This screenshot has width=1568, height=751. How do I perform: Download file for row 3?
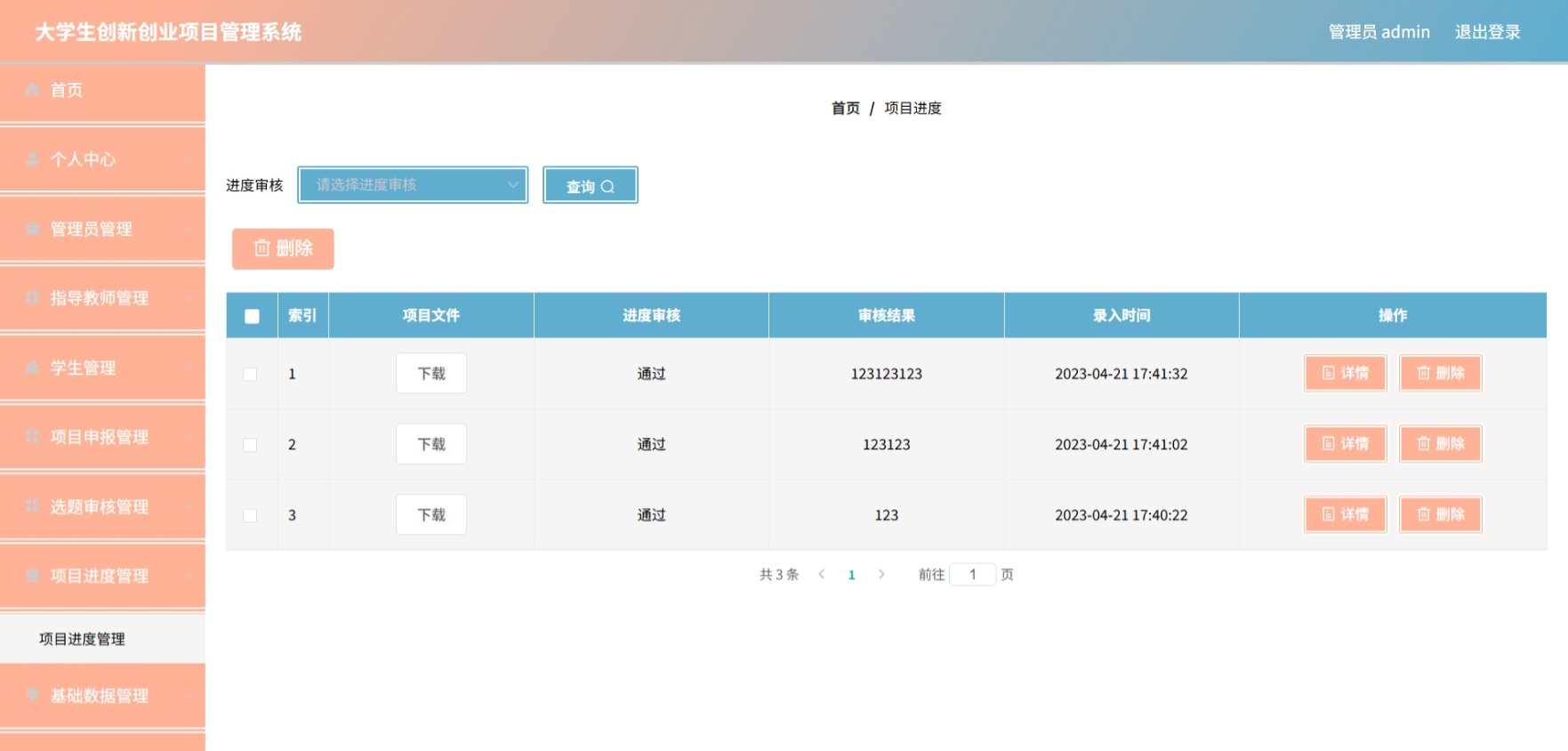431,514
